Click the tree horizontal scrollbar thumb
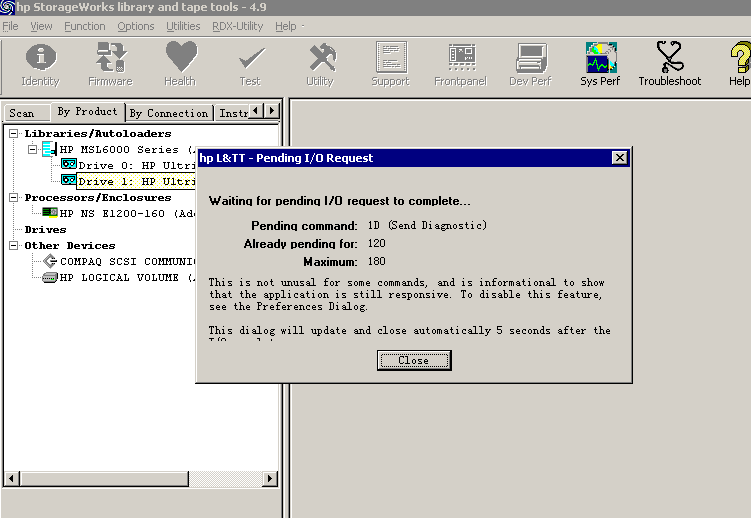 (x=104, y=478)
